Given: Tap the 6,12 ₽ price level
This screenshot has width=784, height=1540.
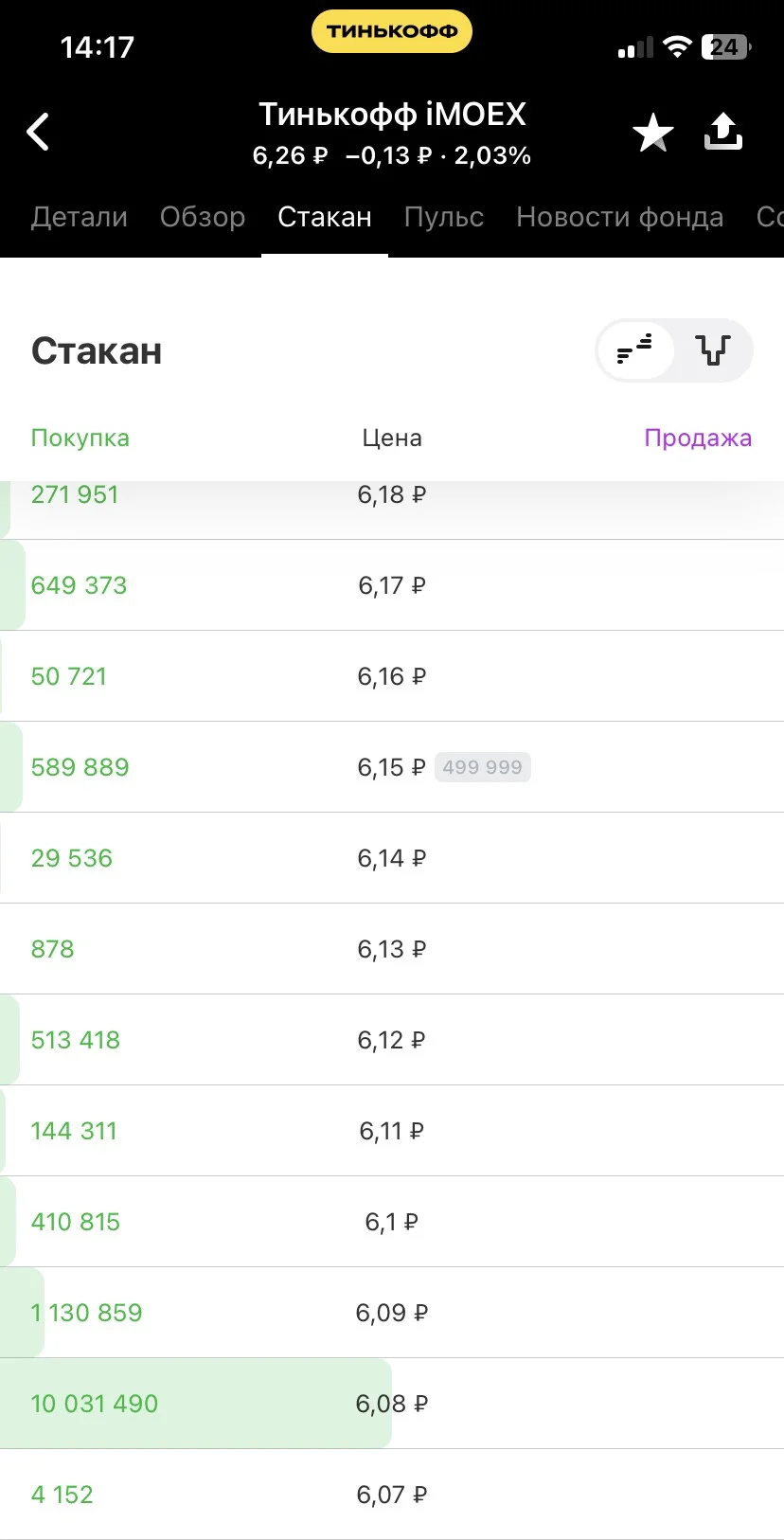Looking at the screenshot, I should tap(392, 1040).
